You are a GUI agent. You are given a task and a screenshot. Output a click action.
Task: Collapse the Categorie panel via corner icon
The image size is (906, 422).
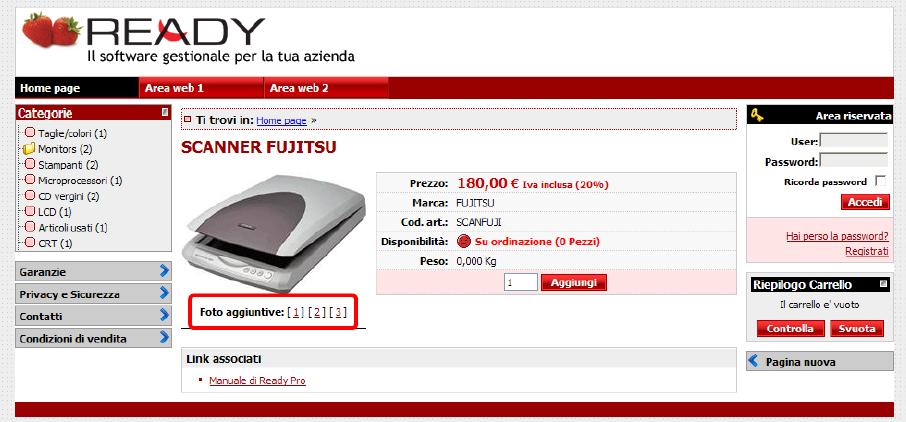coord(166,112)
